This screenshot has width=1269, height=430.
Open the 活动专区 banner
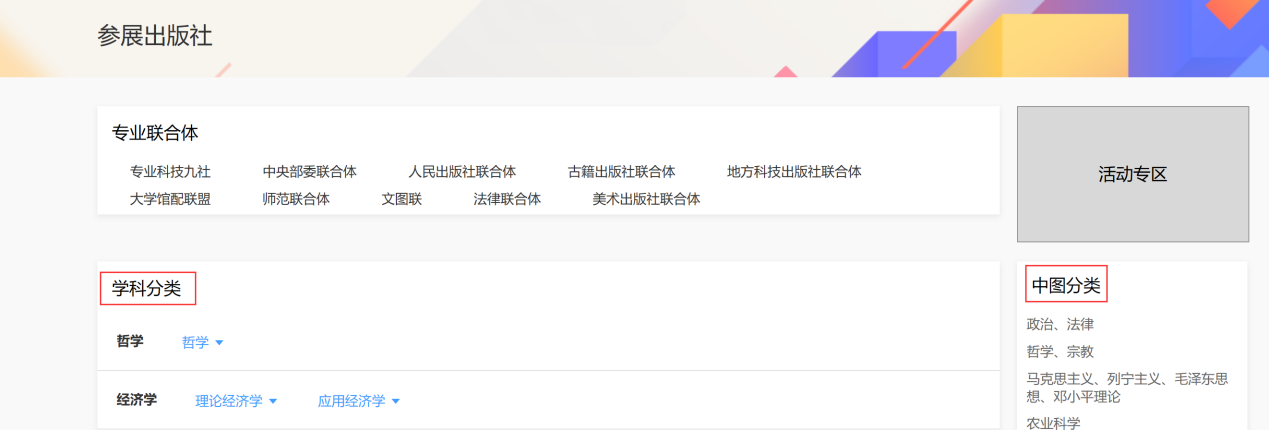click(1133, 174)
